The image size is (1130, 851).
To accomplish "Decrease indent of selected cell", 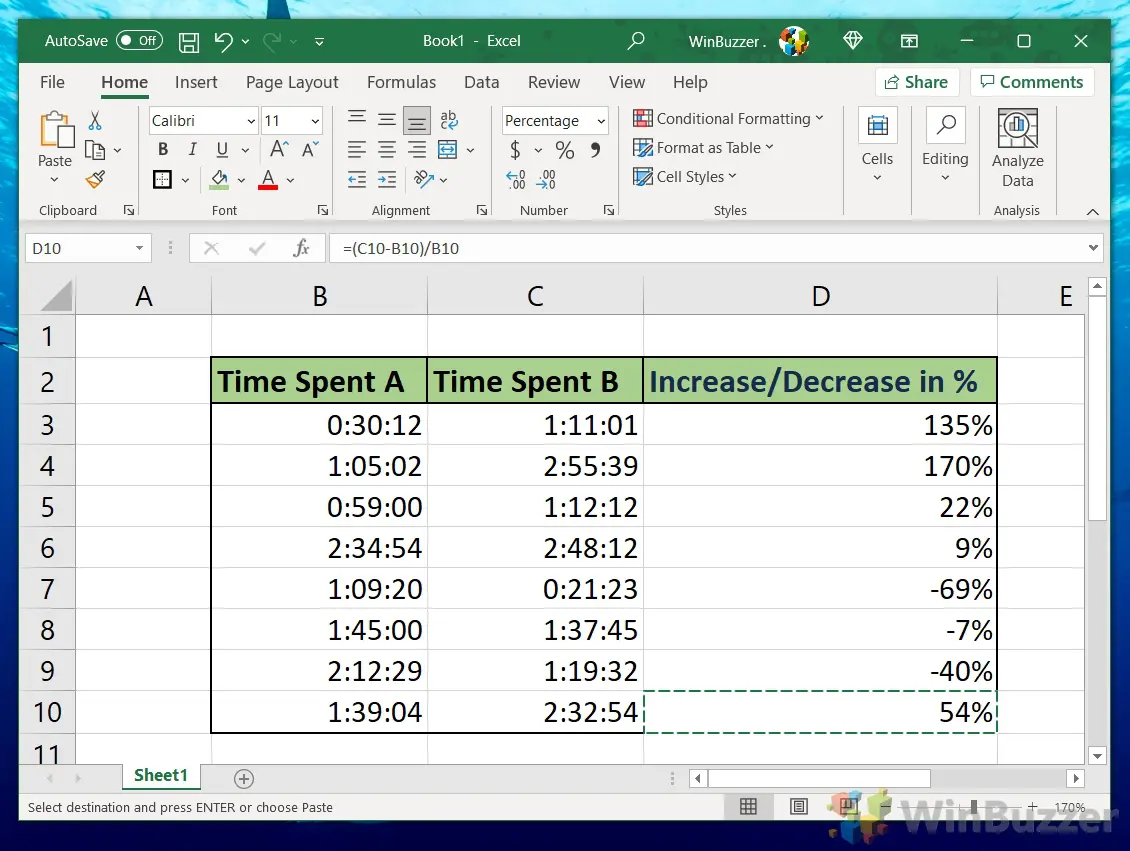I will (x=356, y=179).
